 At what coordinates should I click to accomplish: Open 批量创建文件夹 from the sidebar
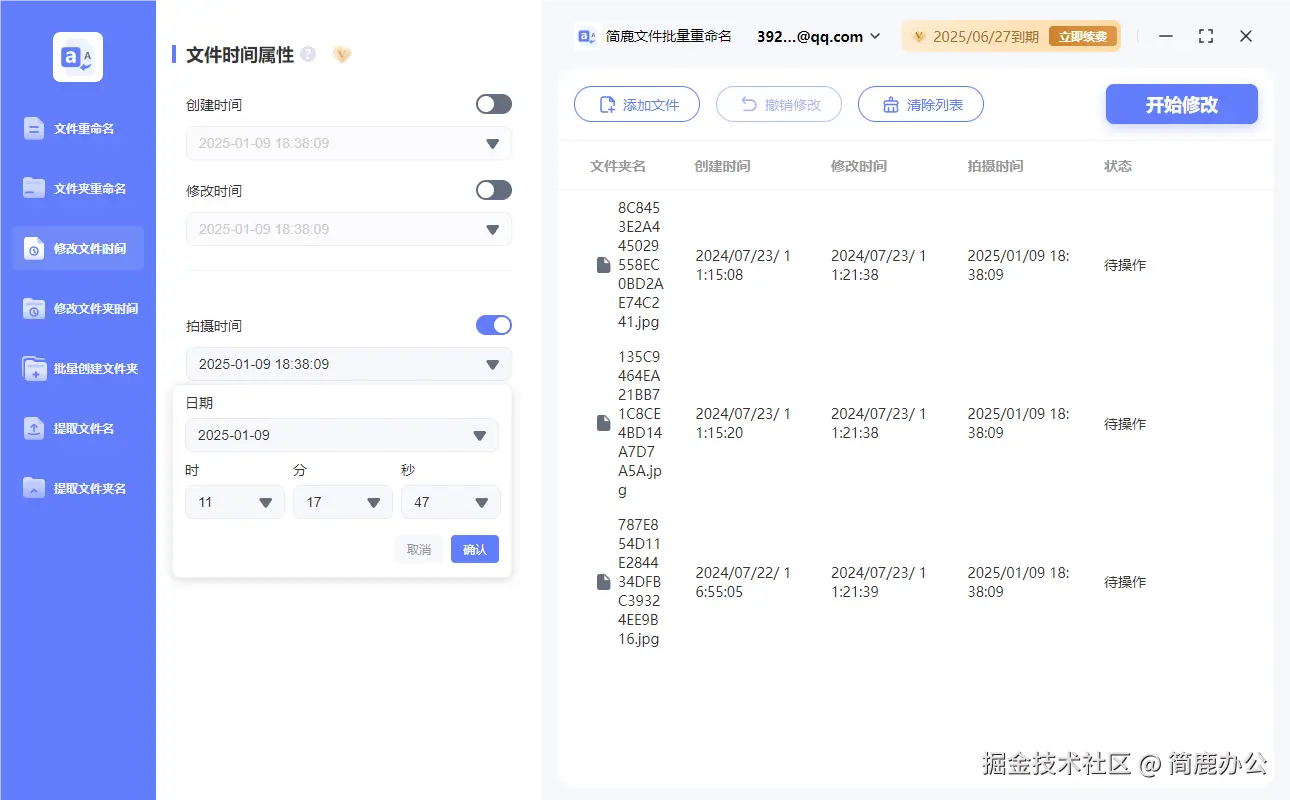tap(77, 368)
